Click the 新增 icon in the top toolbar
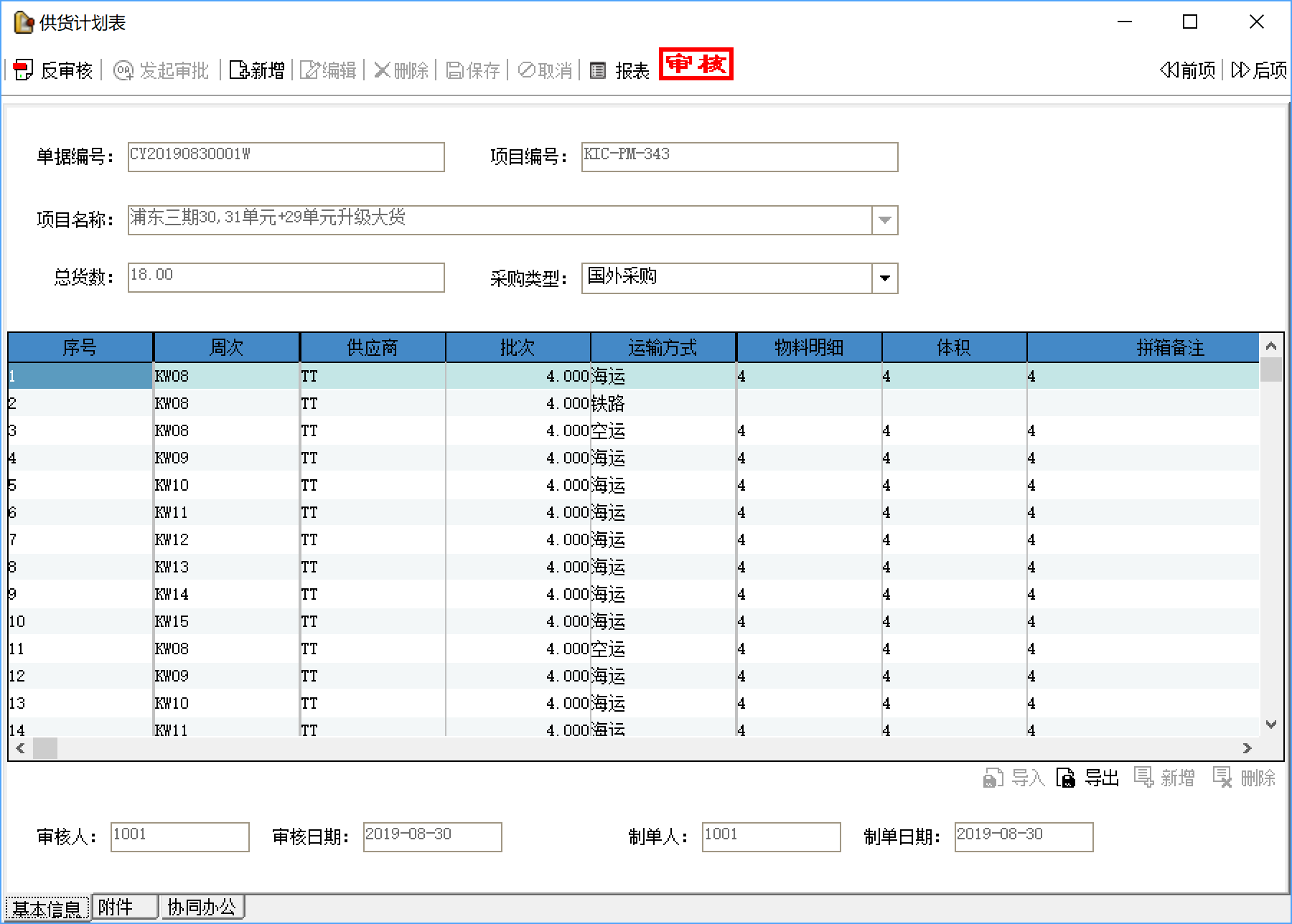This screenshot has width=1292, height=924. tap(238, 70)
